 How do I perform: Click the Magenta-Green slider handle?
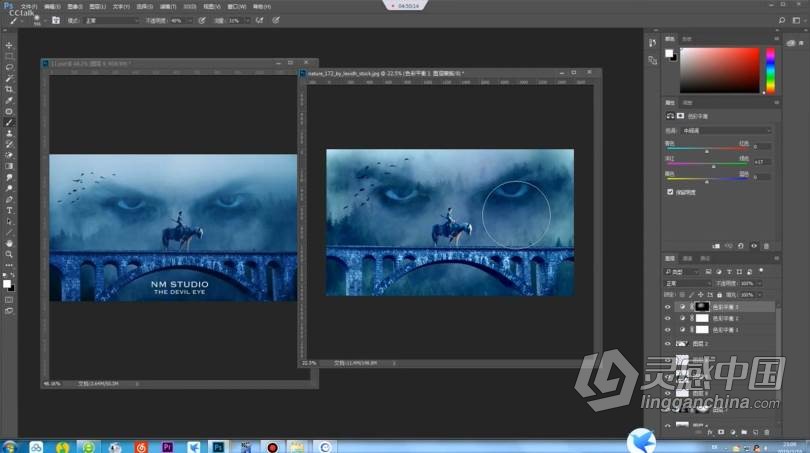[x=713, y=166]
